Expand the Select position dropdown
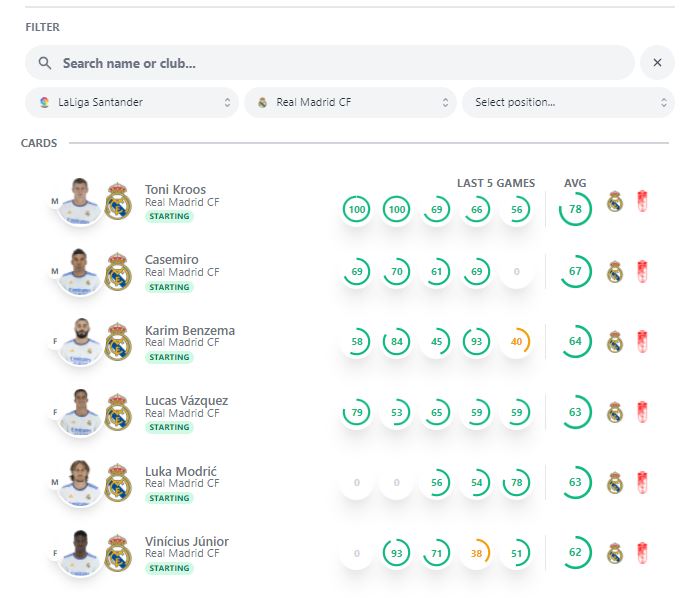Screen dimensions: 694x598 point(567,102)
